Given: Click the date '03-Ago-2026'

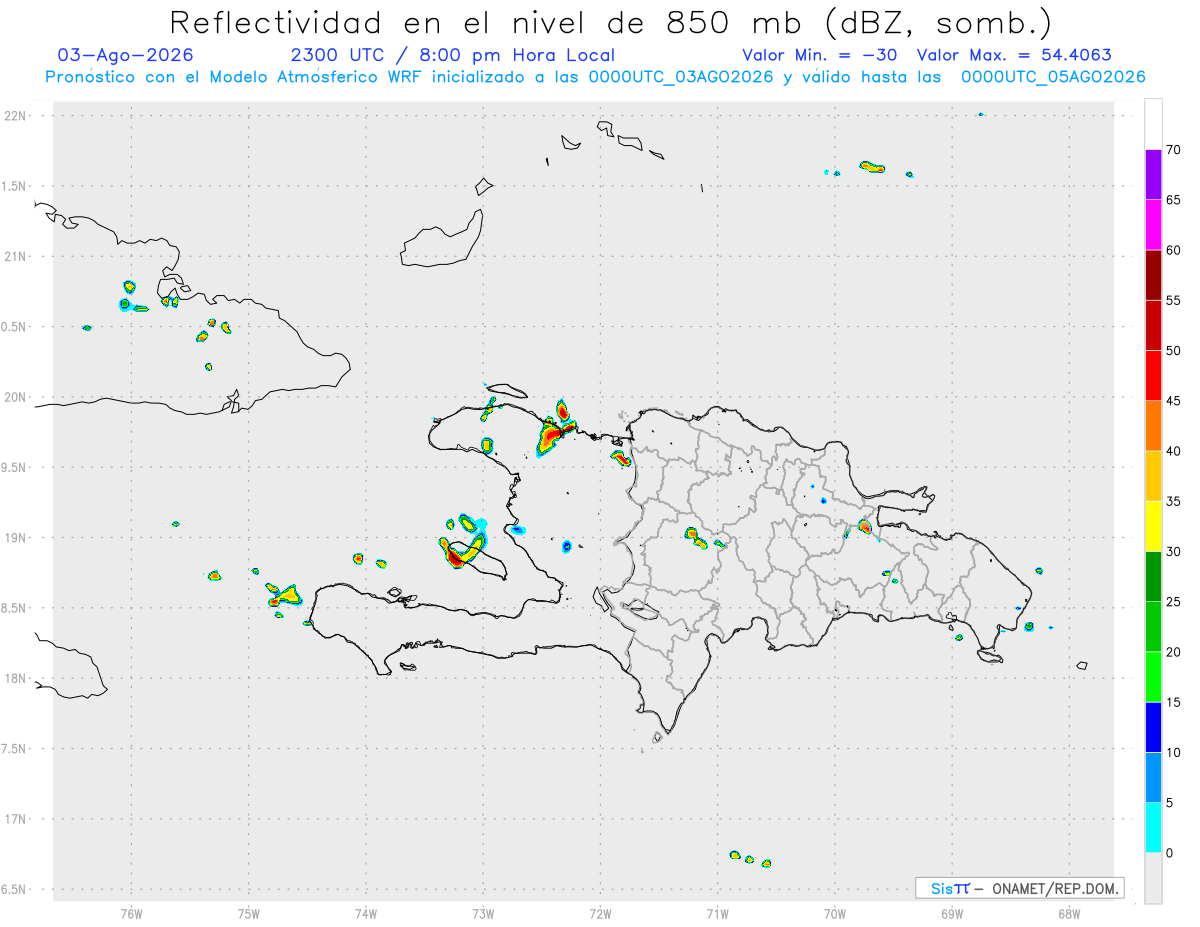Looking at the screenshot, I should pyautogui.click(x=126, y=55).
